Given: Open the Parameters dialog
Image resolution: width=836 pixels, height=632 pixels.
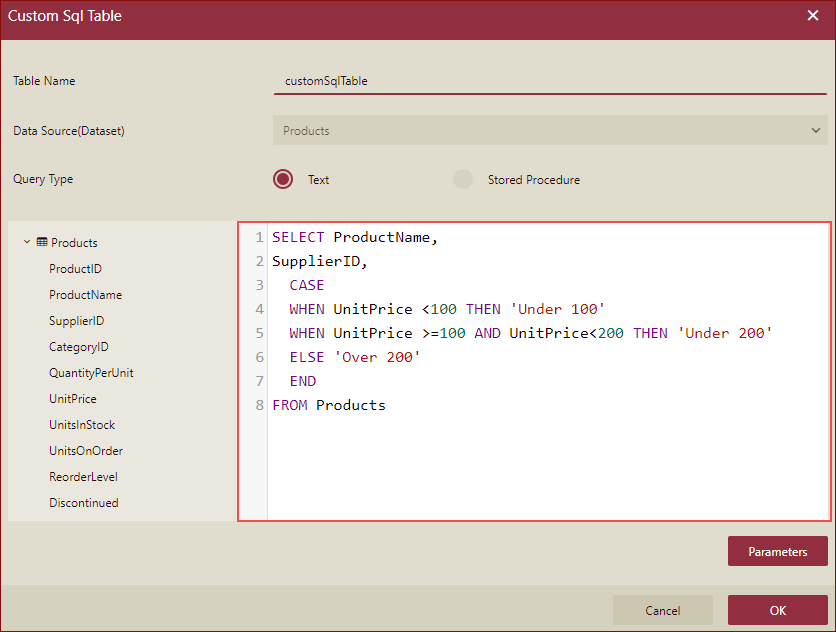Looking at the screenshot, I should [x=778, y=551].
